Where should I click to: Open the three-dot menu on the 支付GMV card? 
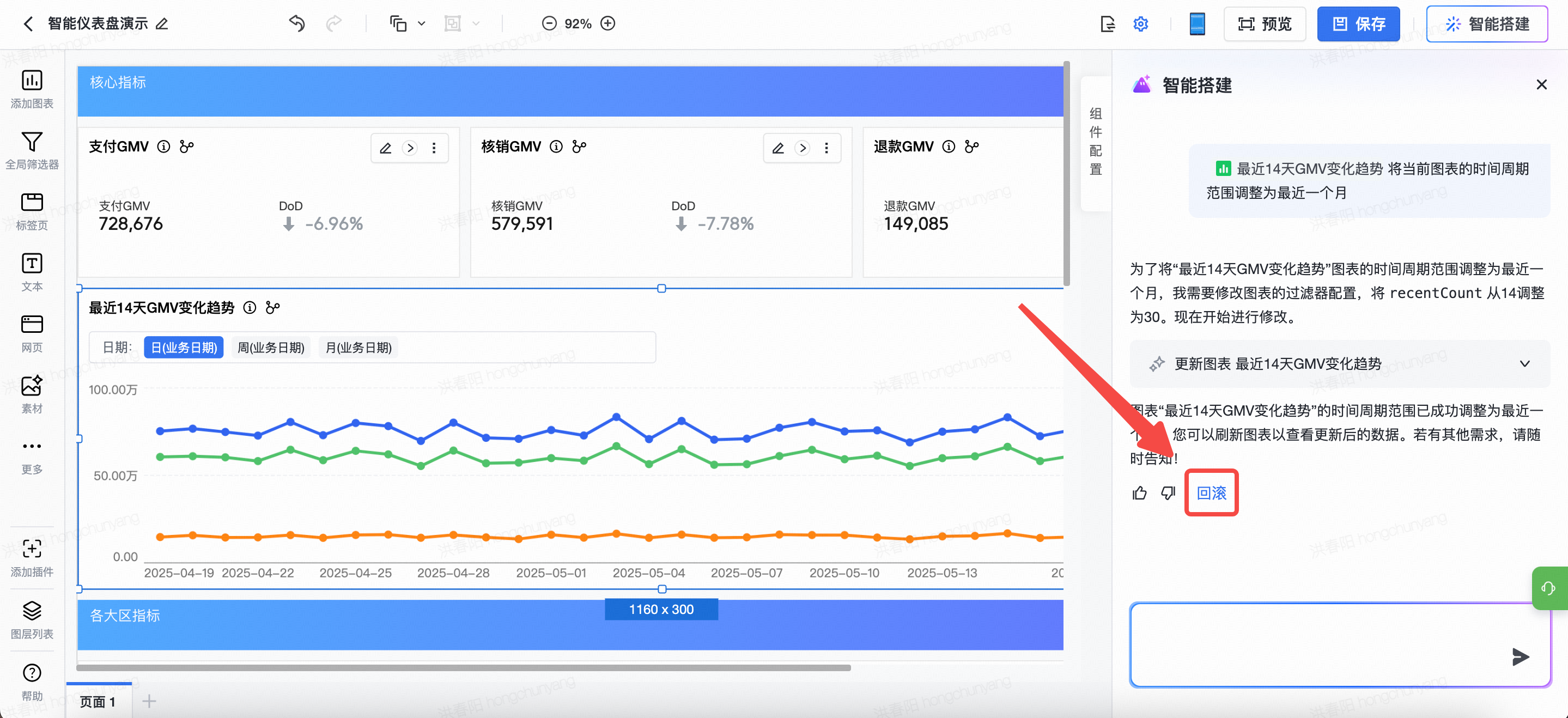(434, 148)
